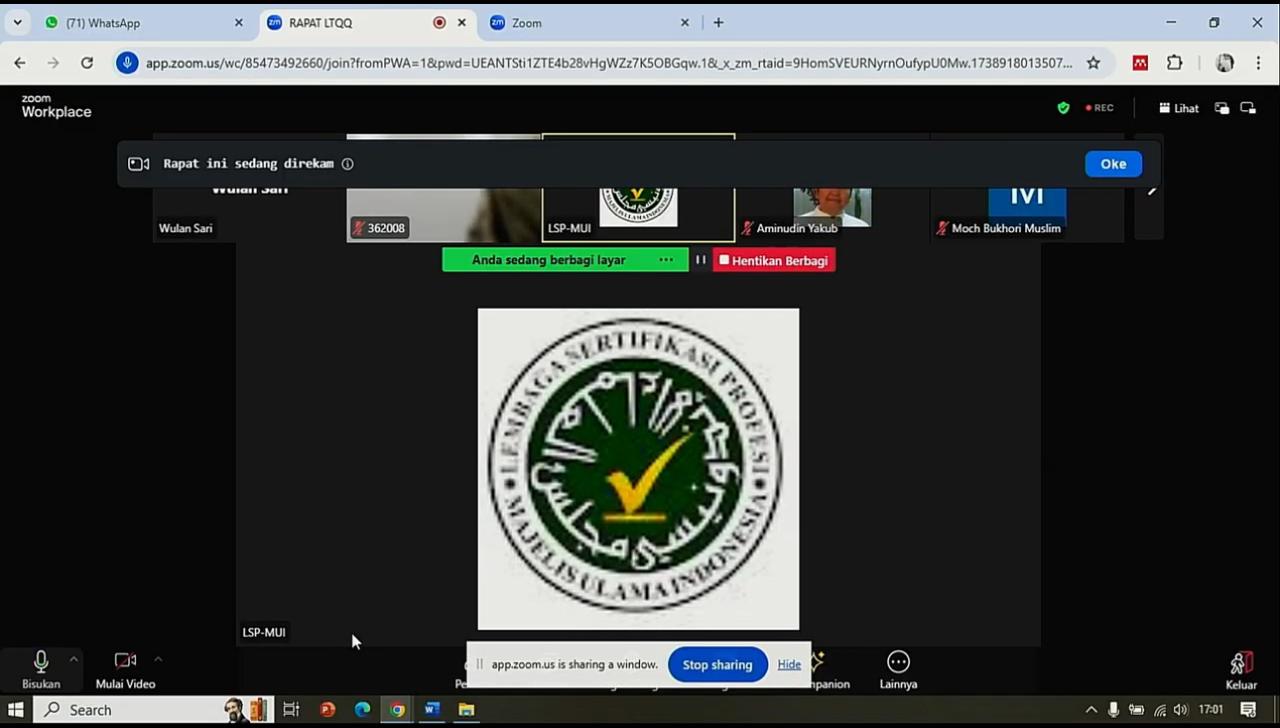
Task: Open the Lihat view layout menu
Action: click(x=1179, y=108)
